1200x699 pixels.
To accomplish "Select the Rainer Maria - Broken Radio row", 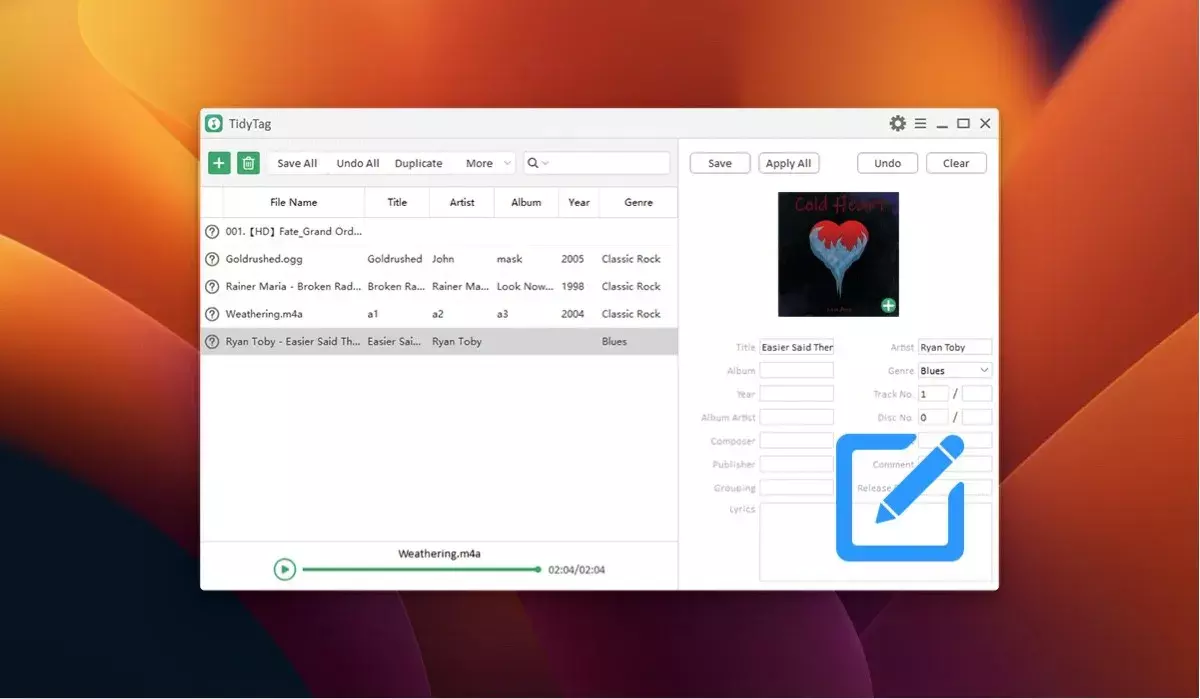I will [439, 286].
